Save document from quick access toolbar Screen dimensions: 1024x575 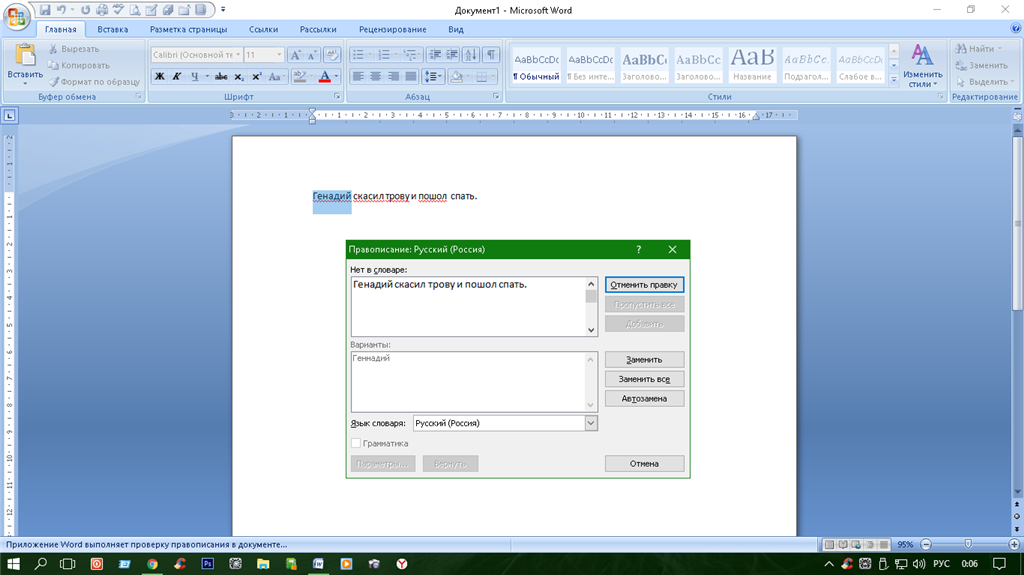[x=45, y=10]
